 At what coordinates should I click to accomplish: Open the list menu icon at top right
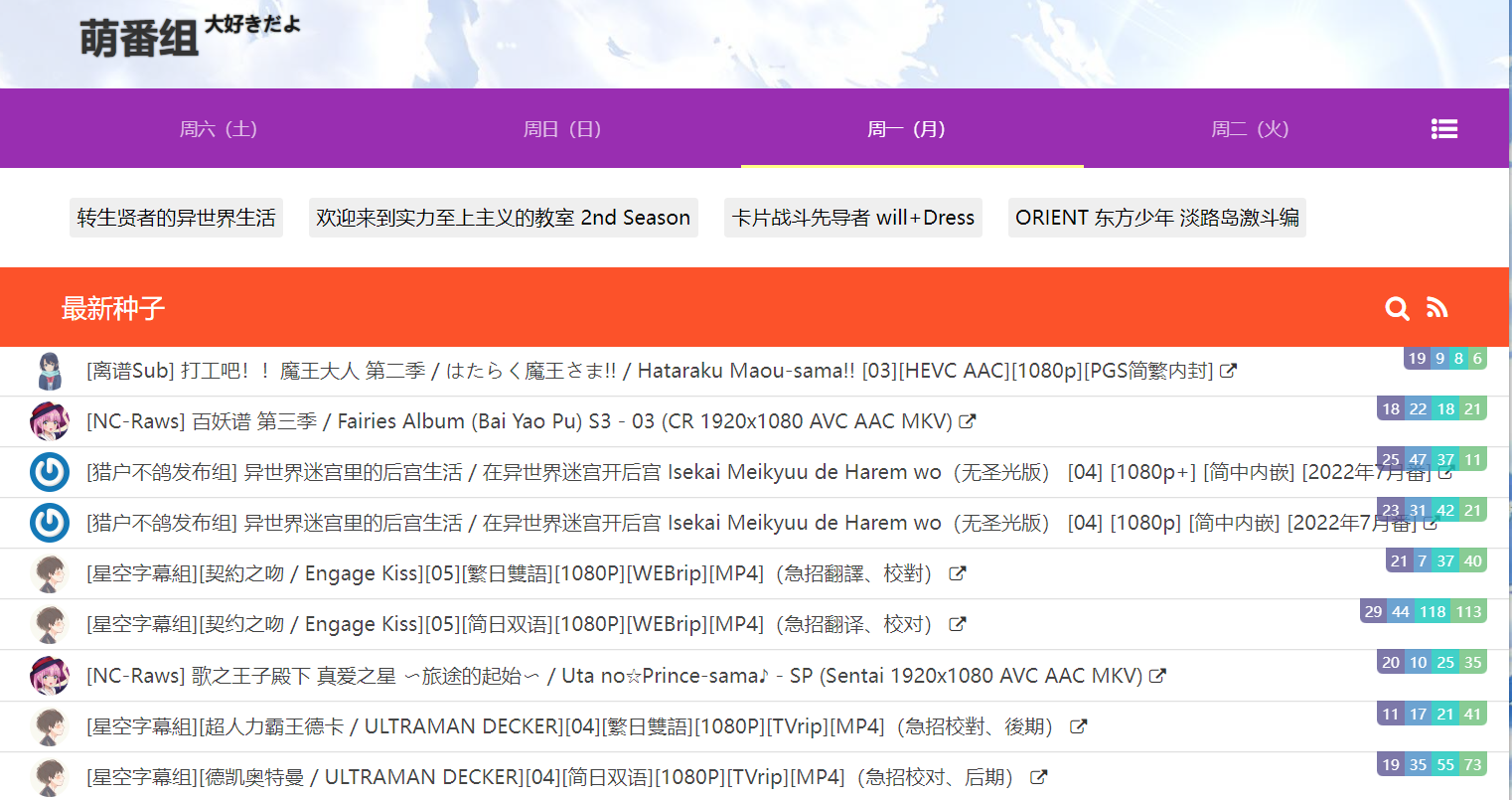tap(1443, 128)
